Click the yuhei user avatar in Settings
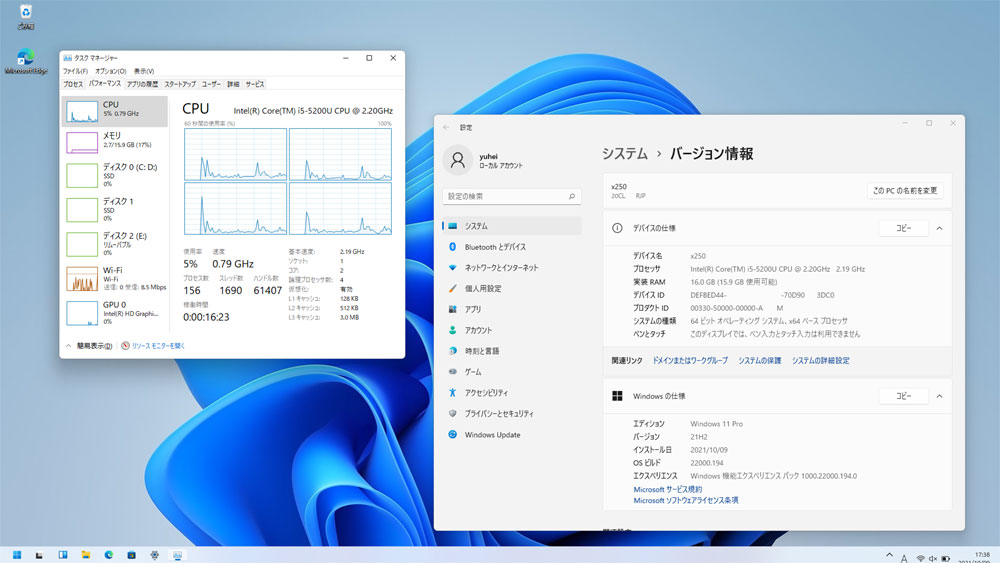The image size is (1000, 563). coord(457,160)
